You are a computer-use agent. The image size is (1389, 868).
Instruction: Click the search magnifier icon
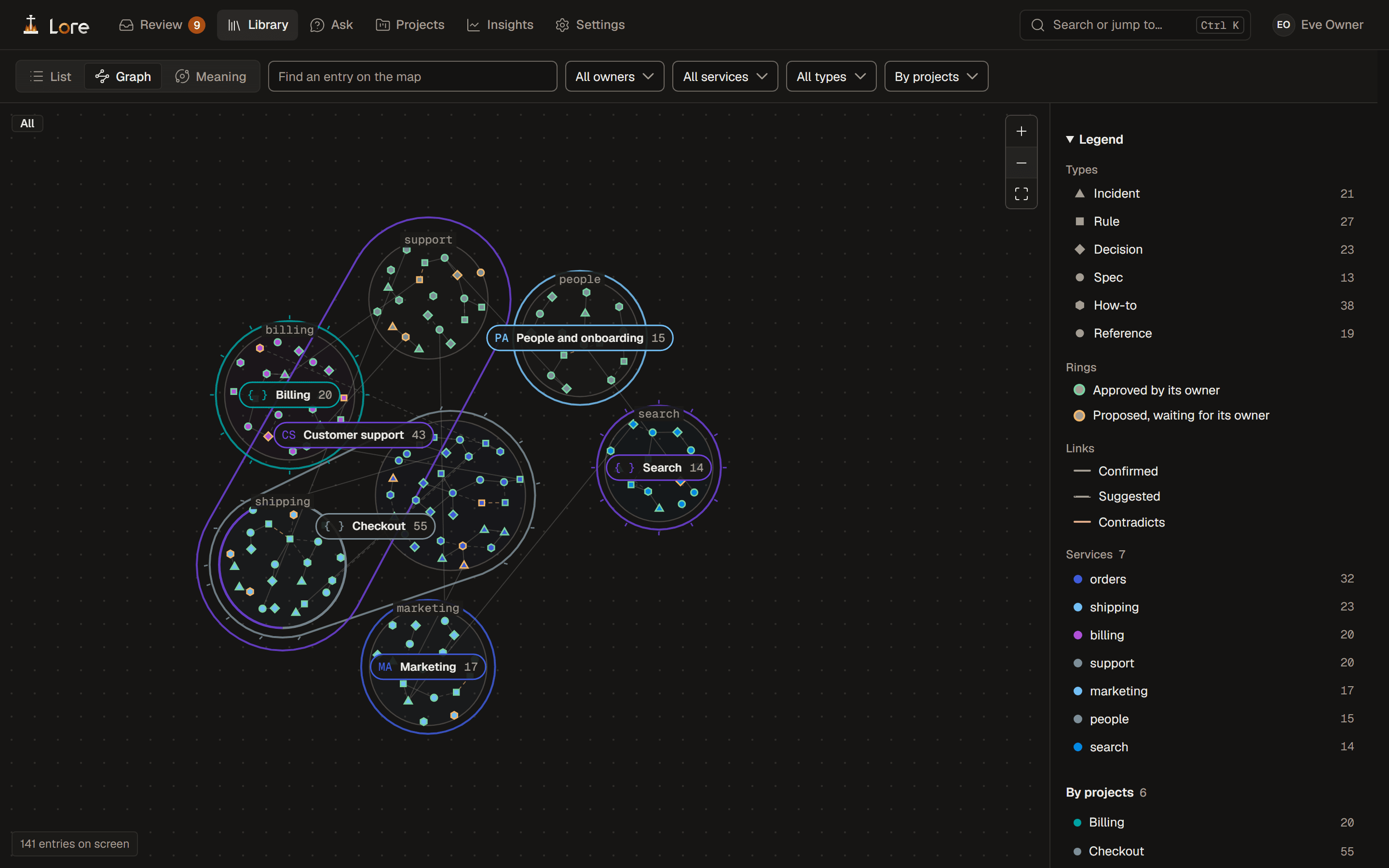1037,25
